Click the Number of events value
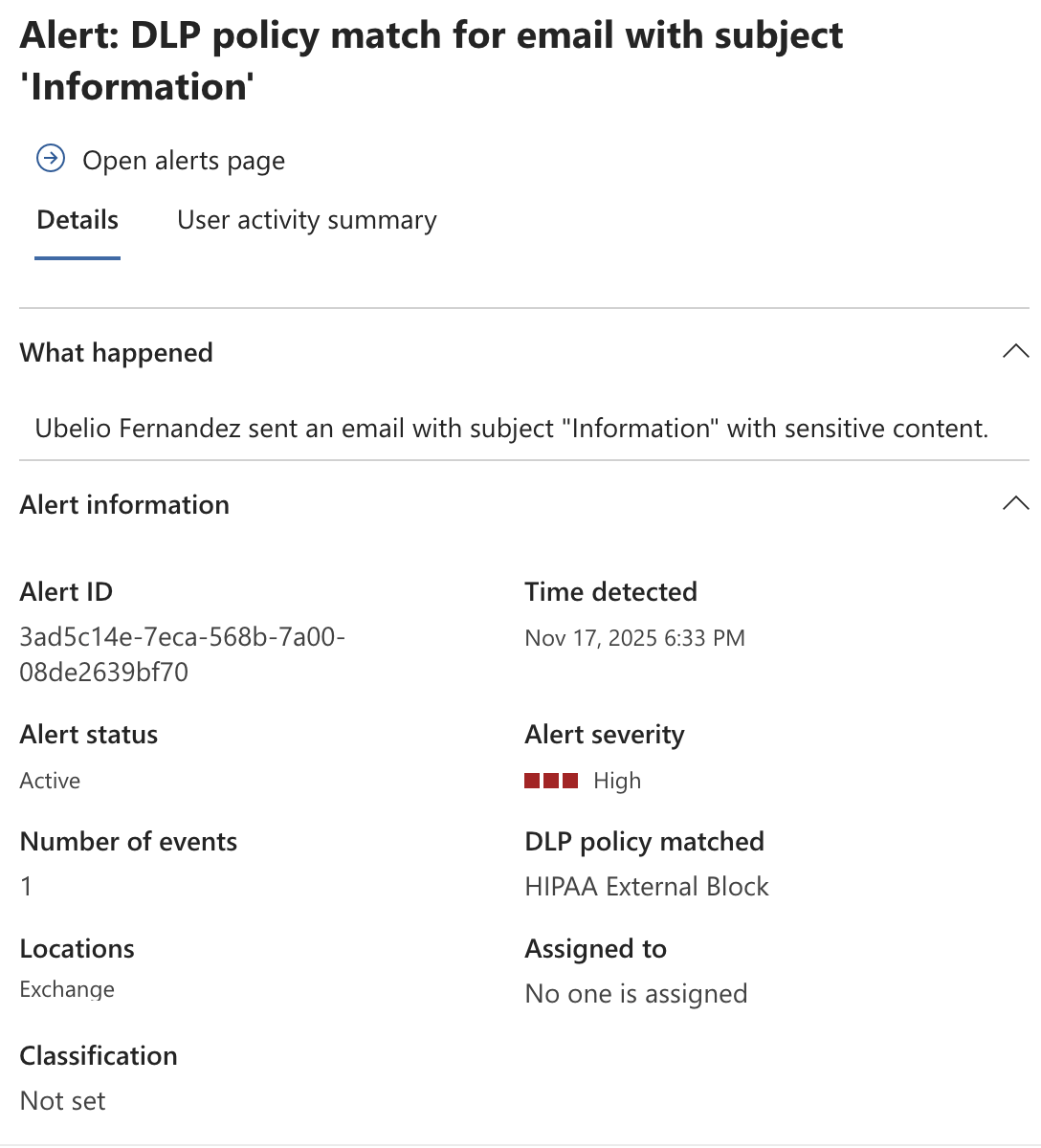 [27, 887]
